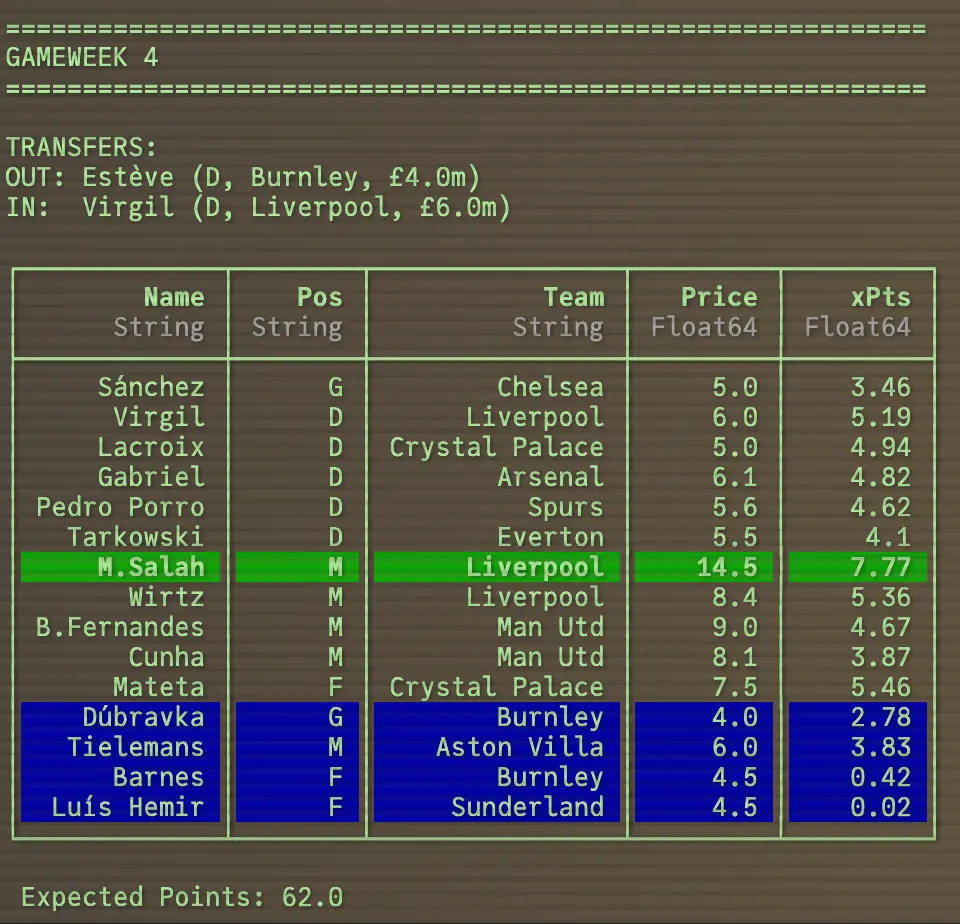This screenshot has width=960, height=924.
Task: Select the B.Fernandes name cell
Action: [120, 627]
